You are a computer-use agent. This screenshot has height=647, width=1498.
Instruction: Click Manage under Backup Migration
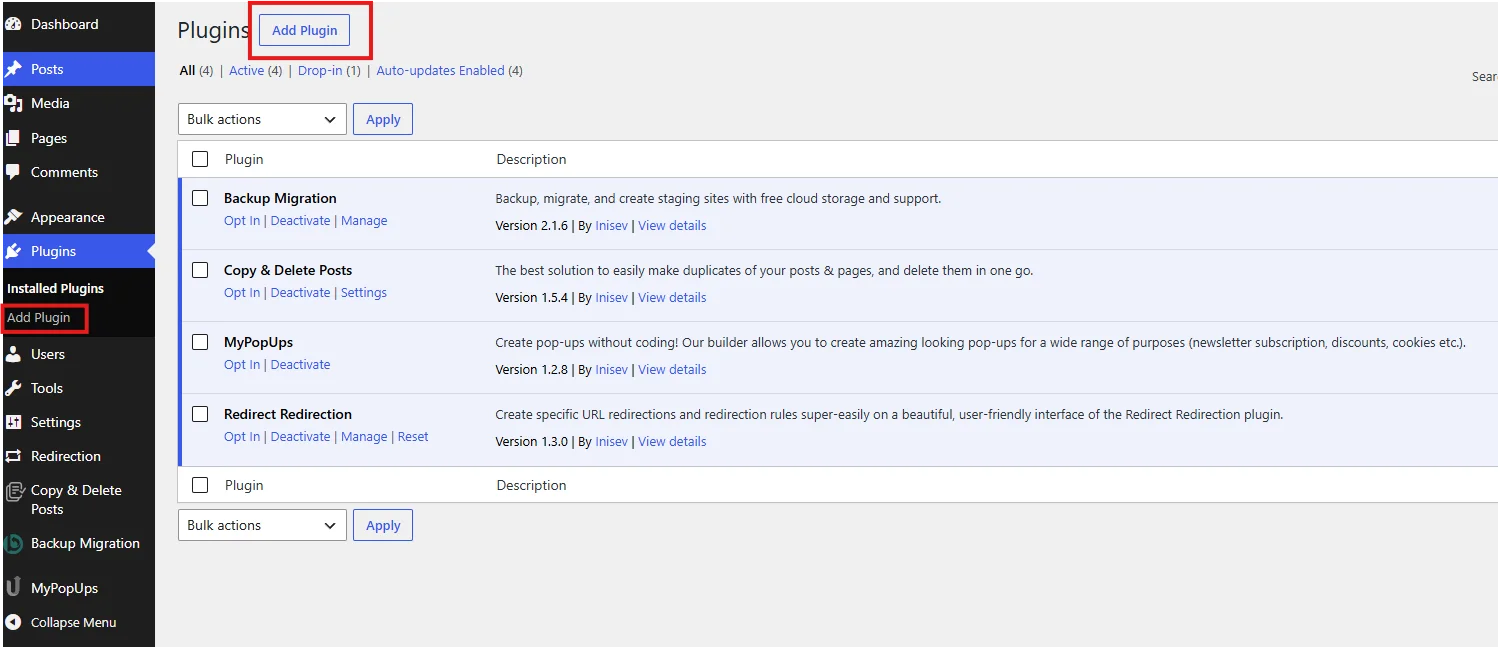[364, 221]
